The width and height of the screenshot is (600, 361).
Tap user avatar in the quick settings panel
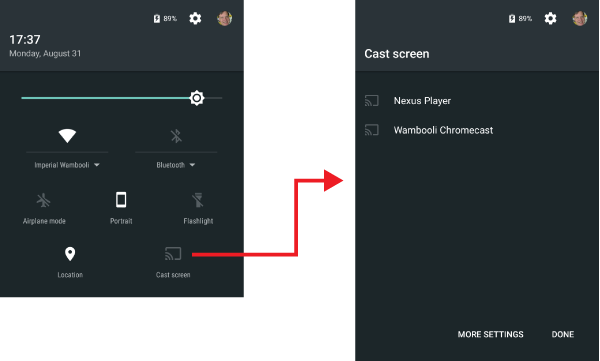(225, 18)
